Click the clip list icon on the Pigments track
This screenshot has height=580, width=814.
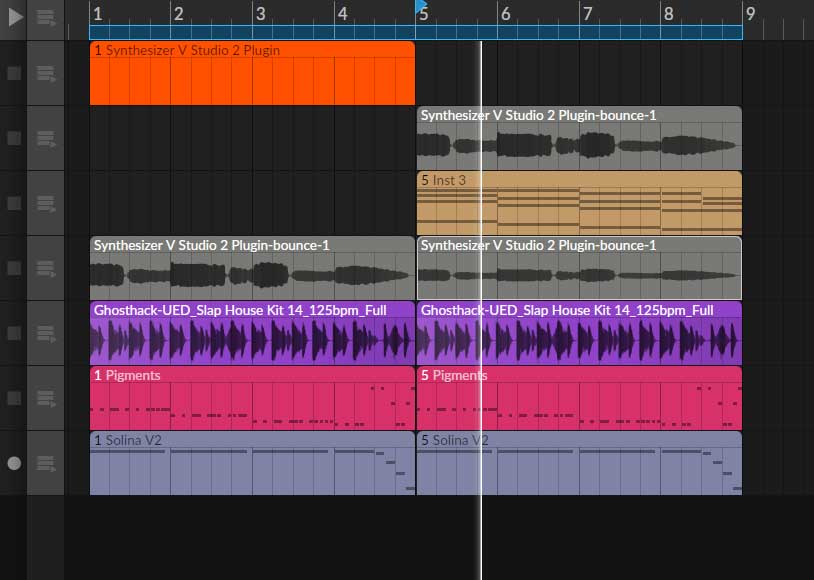click(45, 398)
